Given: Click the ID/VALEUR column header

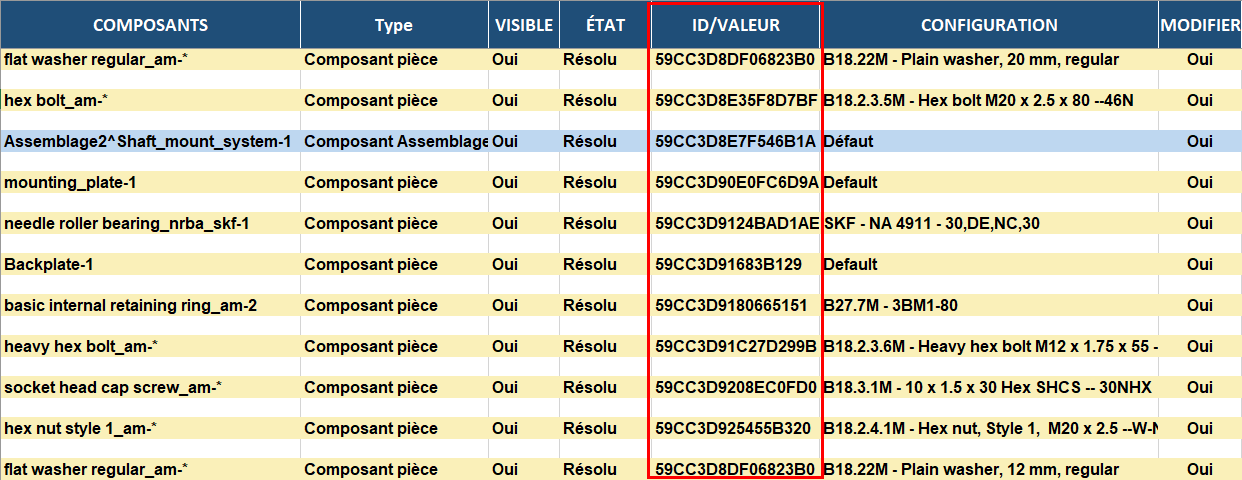Looking at the screenshot, I should pyautogui.click(x=735, y=25).
